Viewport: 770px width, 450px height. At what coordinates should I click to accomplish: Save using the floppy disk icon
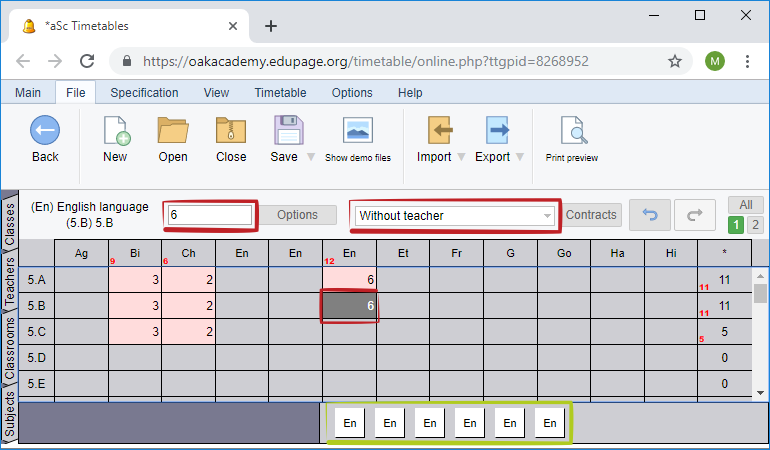(287, 131)
